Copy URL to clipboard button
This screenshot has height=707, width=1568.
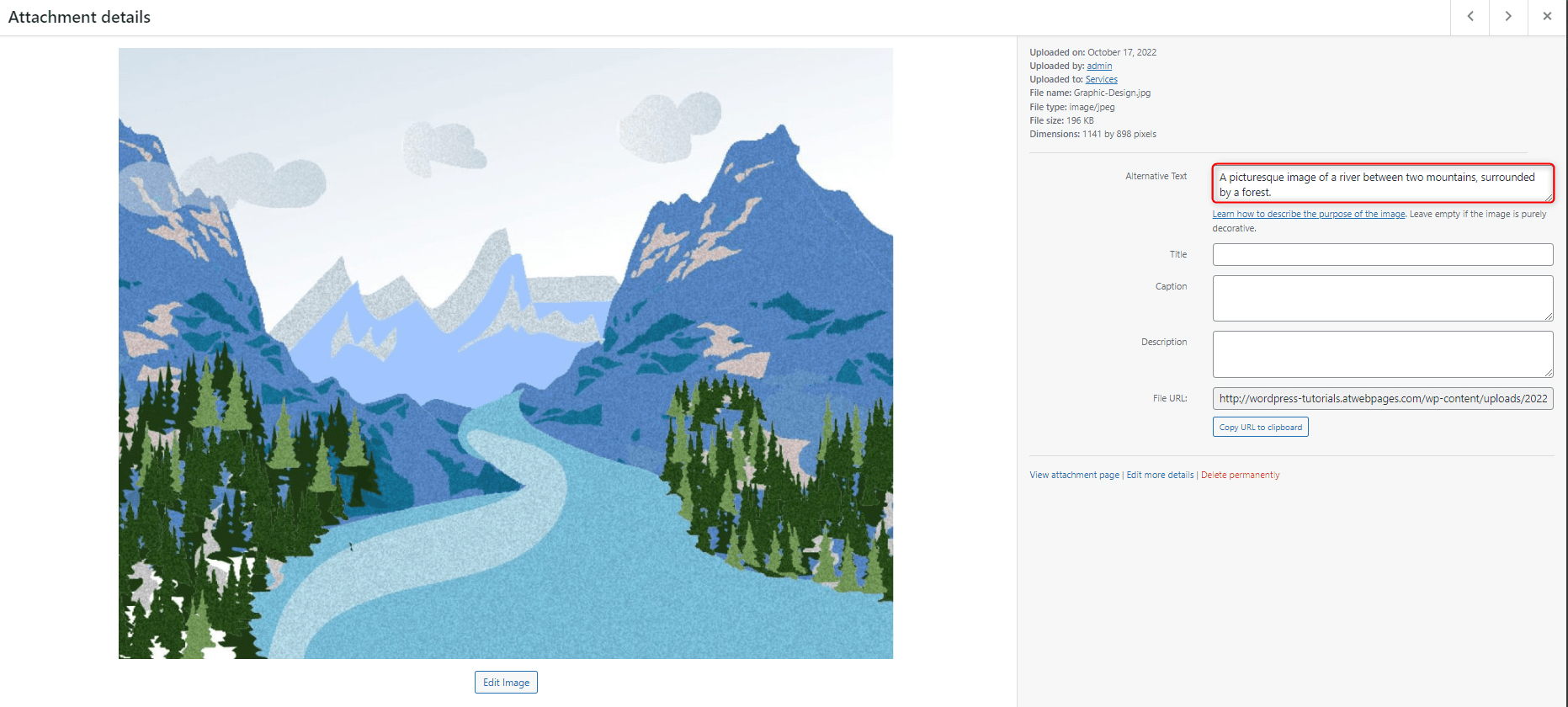tap(1260, 428)
